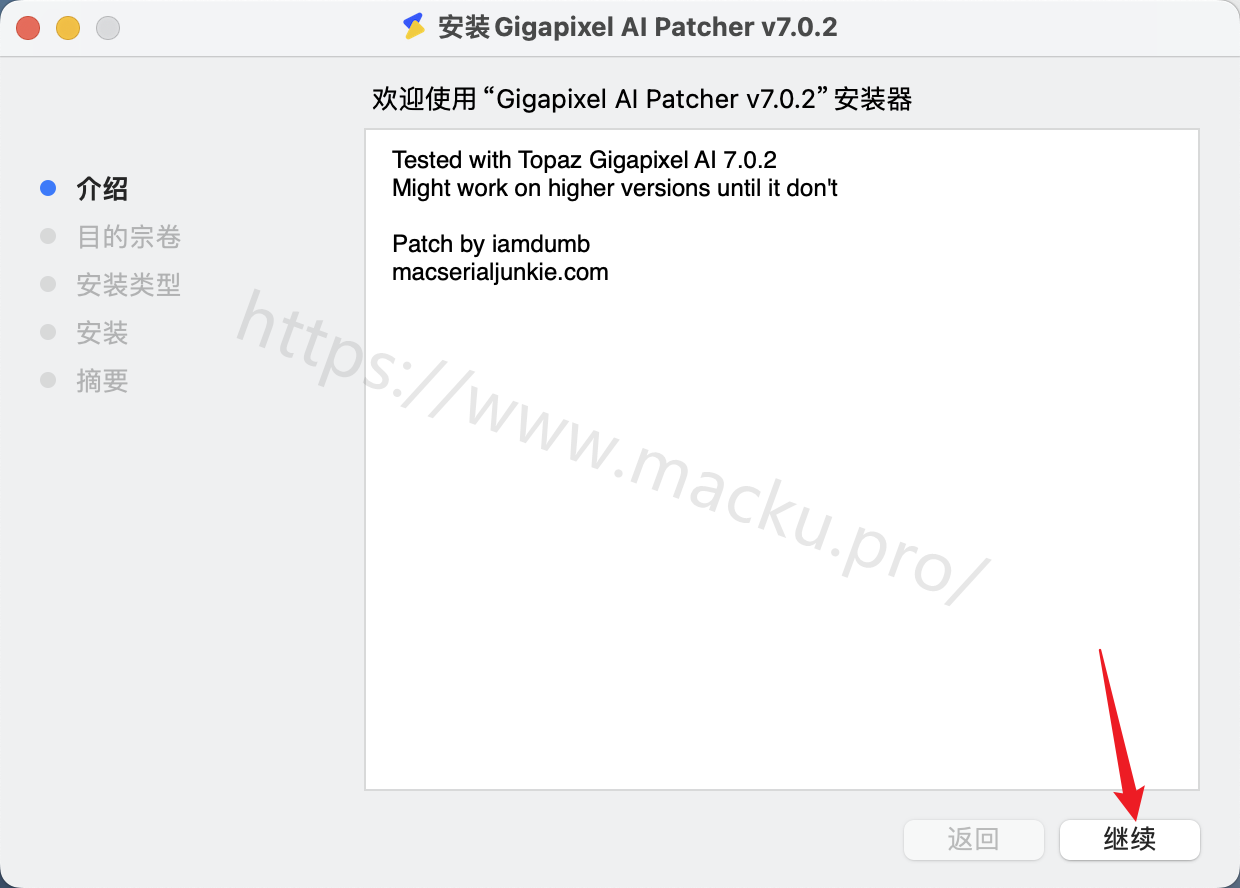Click the gray zoom window button
The height and width of the screenshot is (888, 1240).
[108, 28]
